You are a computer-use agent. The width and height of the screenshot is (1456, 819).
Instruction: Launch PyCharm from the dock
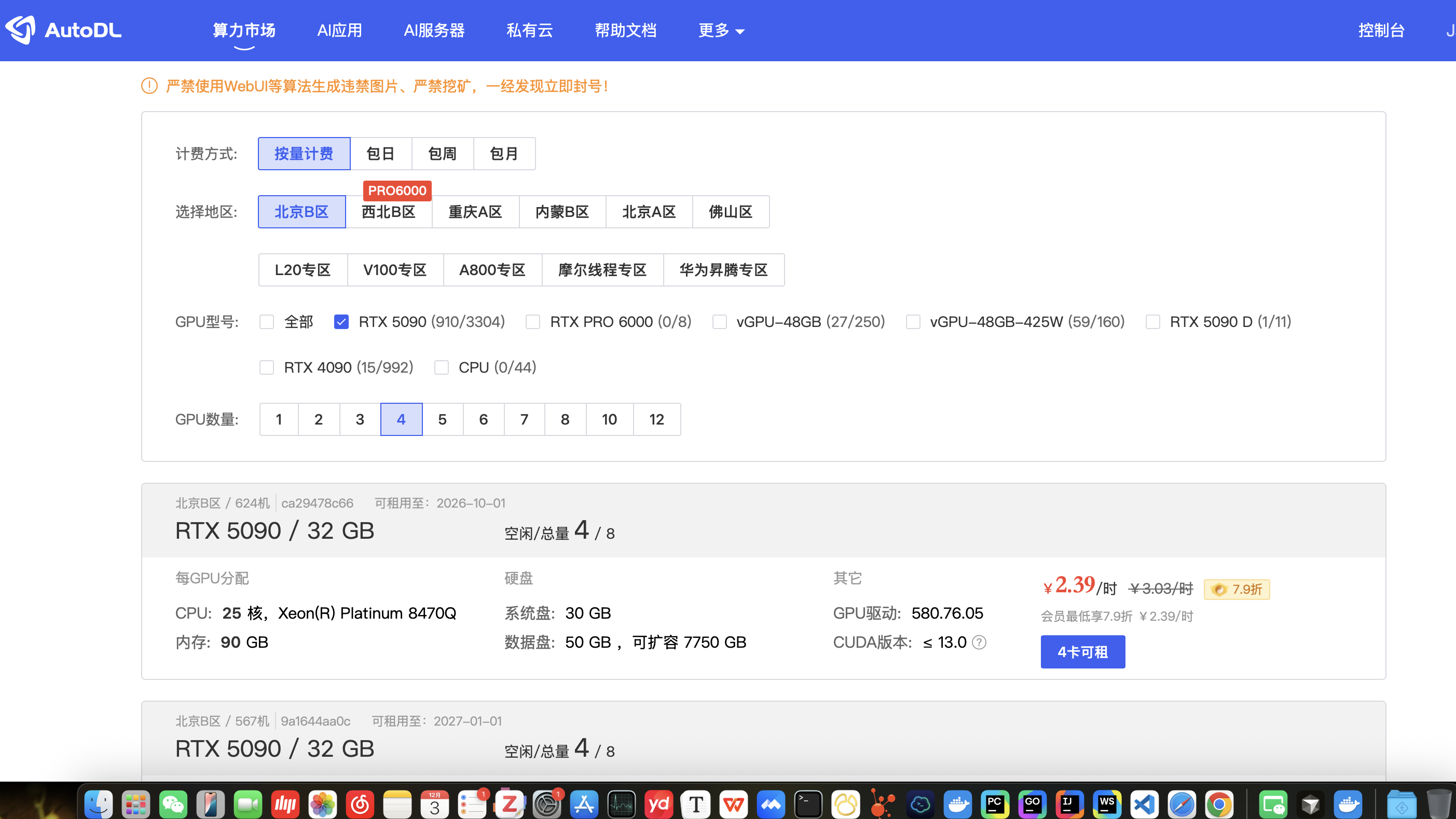[x=995, y=803]
